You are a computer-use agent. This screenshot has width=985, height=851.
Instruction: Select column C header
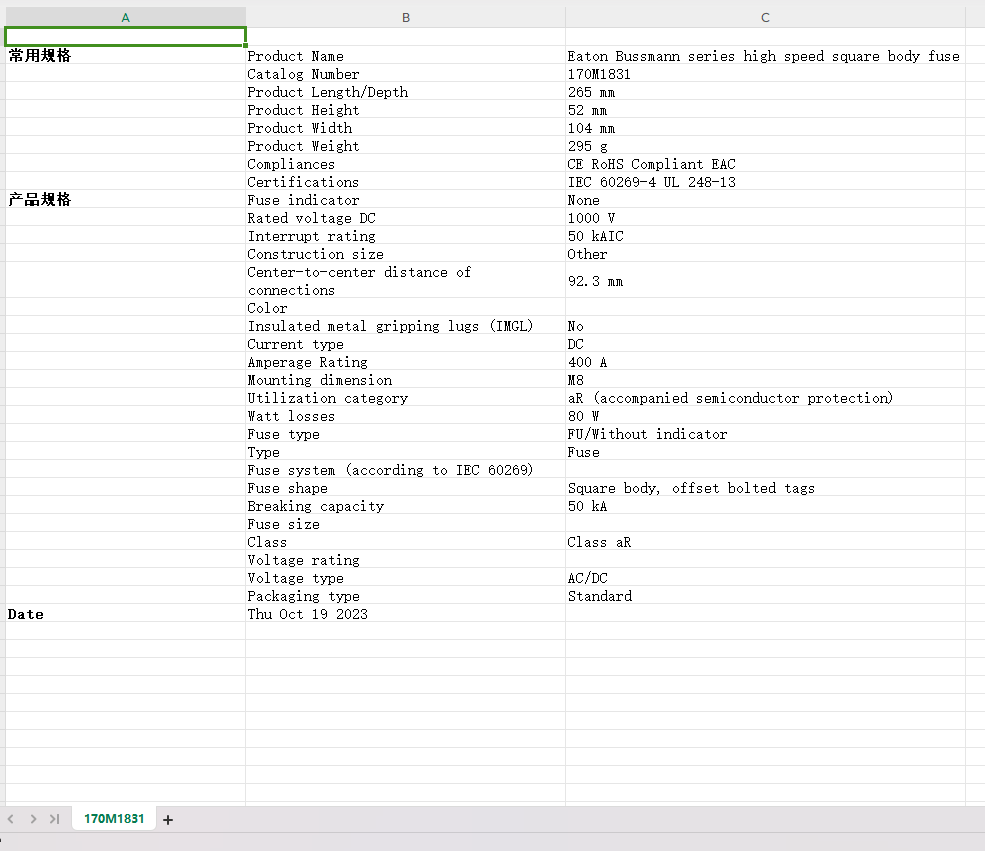(765, 18)
